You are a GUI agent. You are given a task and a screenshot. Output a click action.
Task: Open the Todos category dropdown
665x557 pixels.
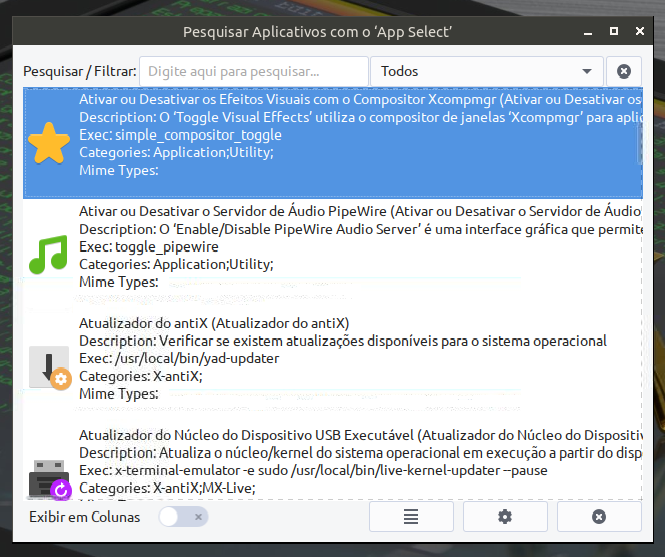[487, 71]
